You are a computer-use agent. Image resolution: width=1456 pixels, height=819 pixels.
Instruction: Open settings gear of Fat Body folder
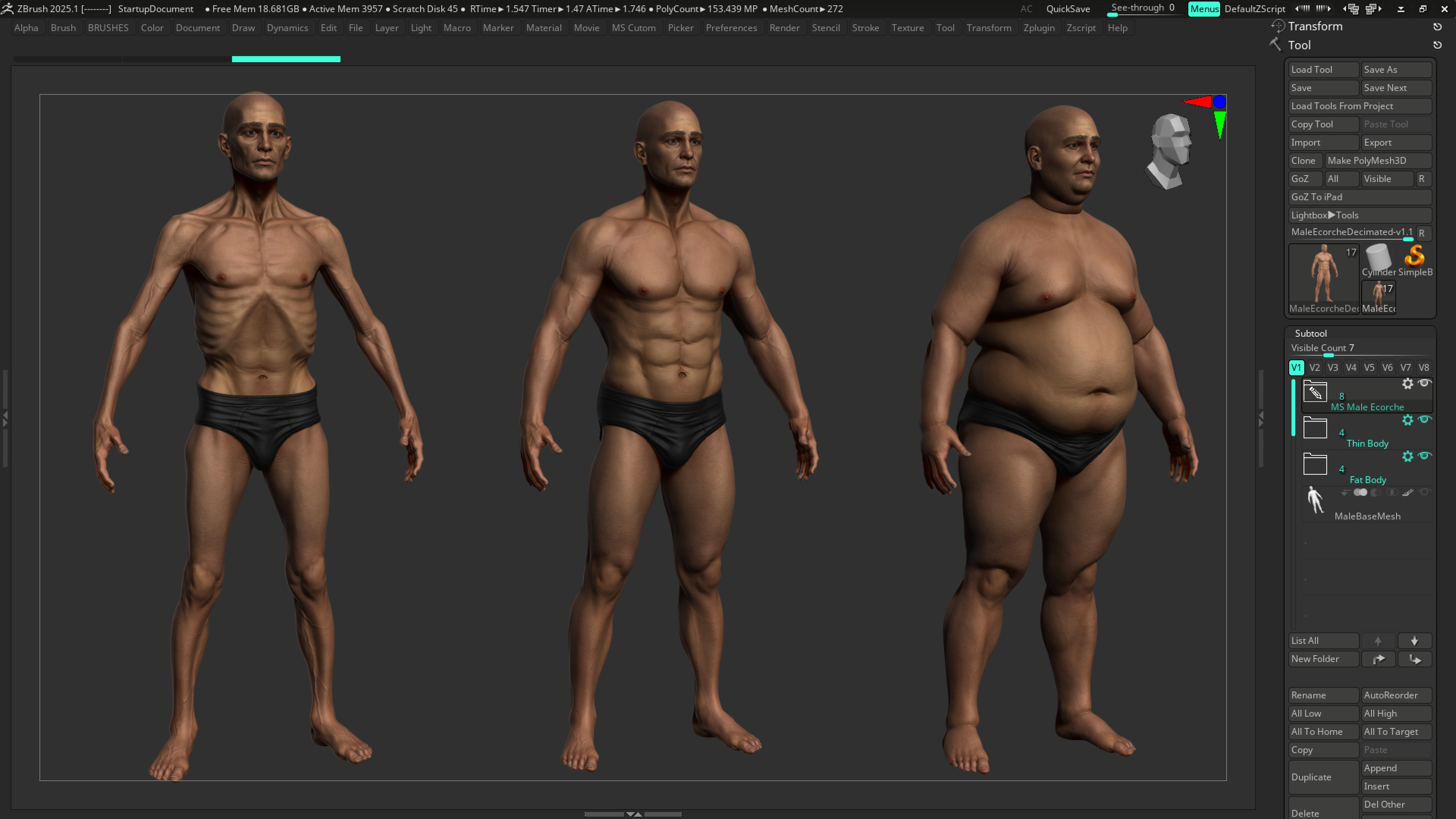pos(1407,456)
